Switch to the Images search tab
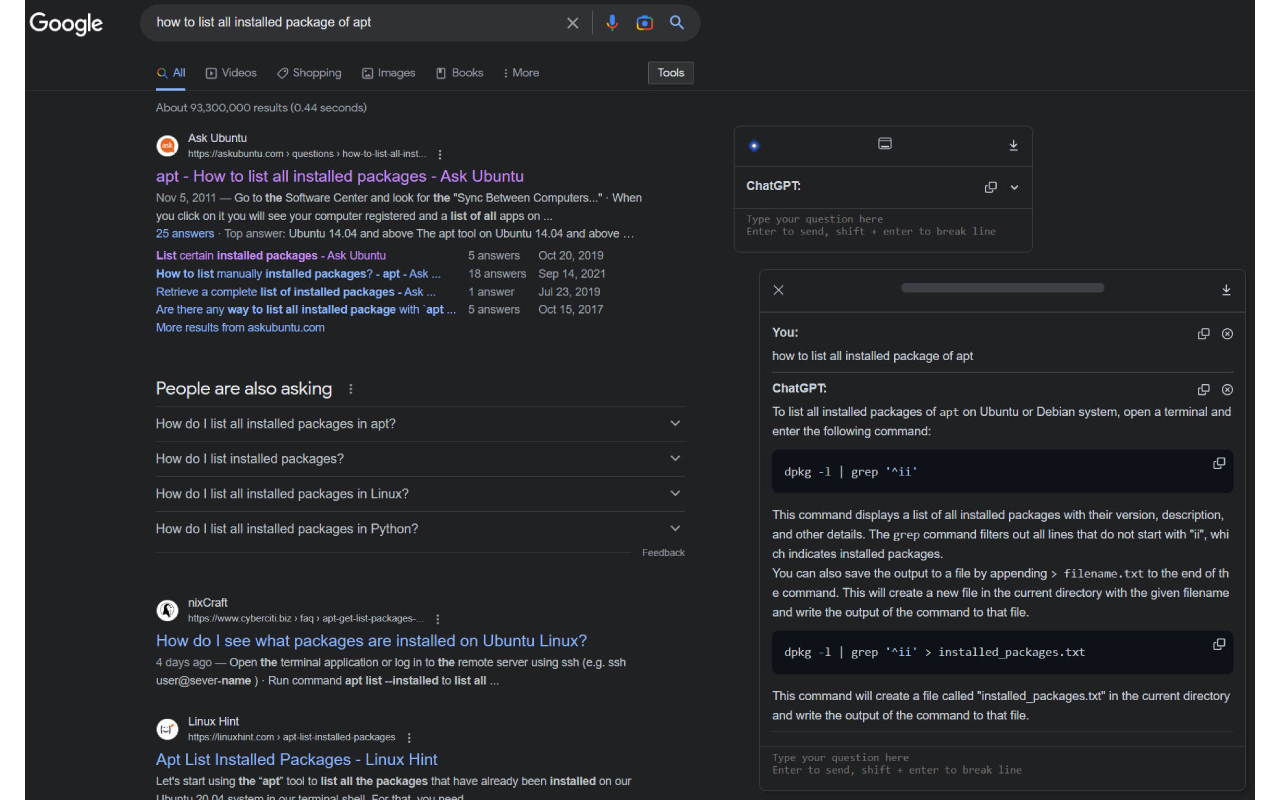The width and height of the screenshot is (1280, 800). pos(388,72)
